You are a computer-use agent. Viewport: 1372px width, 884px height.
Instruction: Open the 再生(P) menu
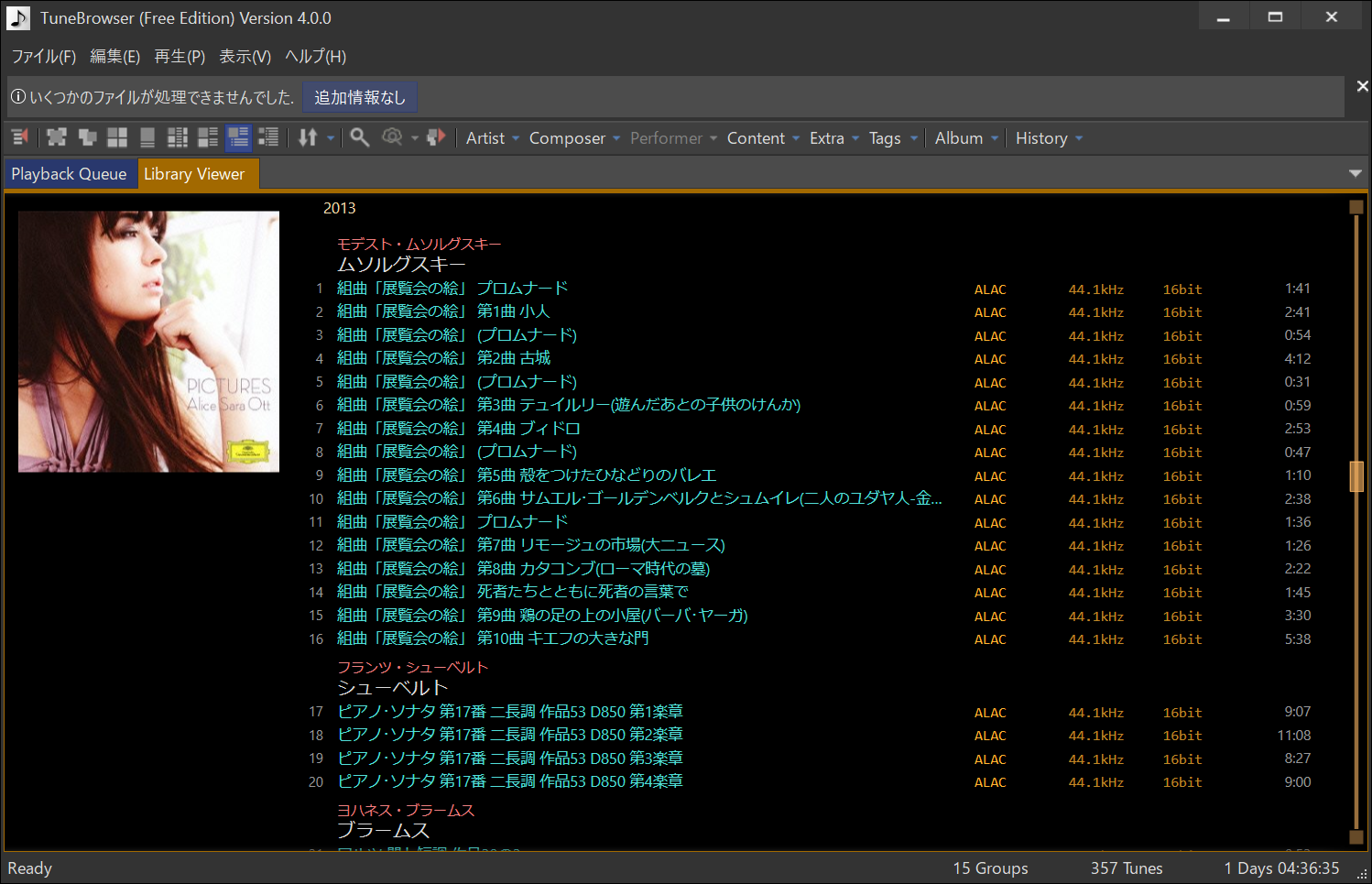180,57
